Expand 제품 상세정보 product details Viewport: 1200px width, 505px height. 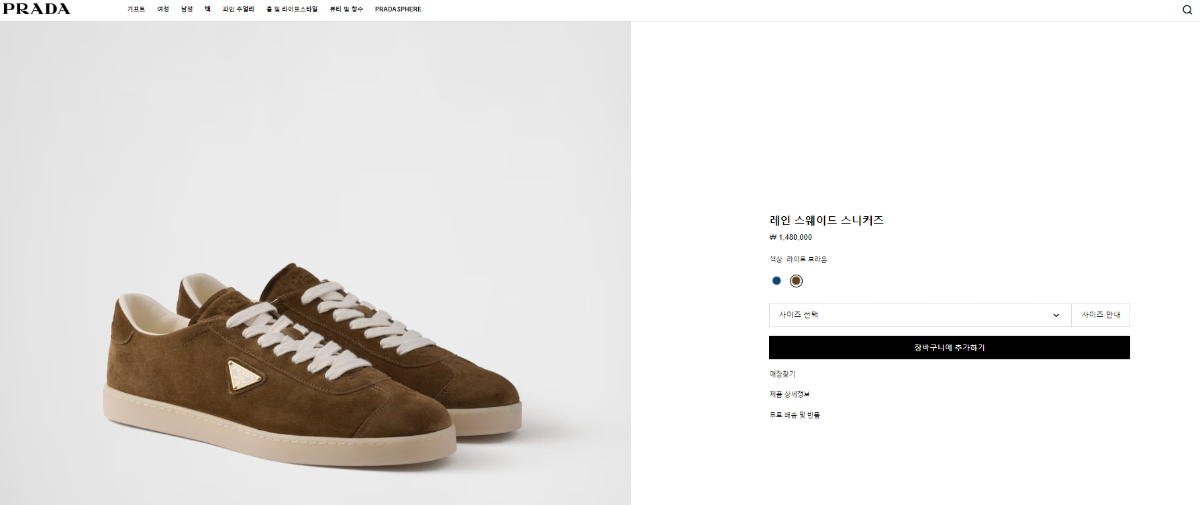click(789, 394)
